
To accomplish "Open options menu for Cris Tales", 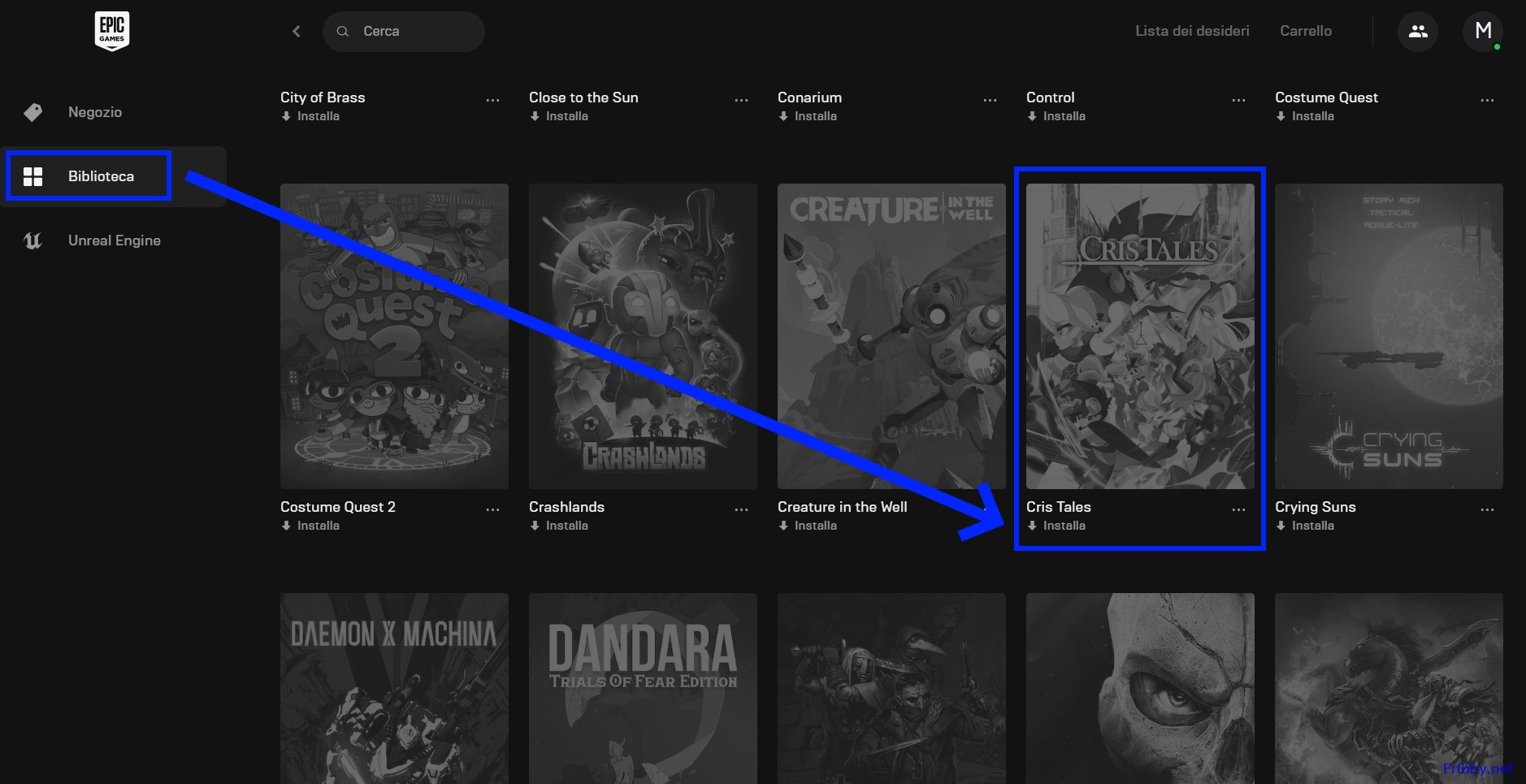I will tap(1238, 509).
